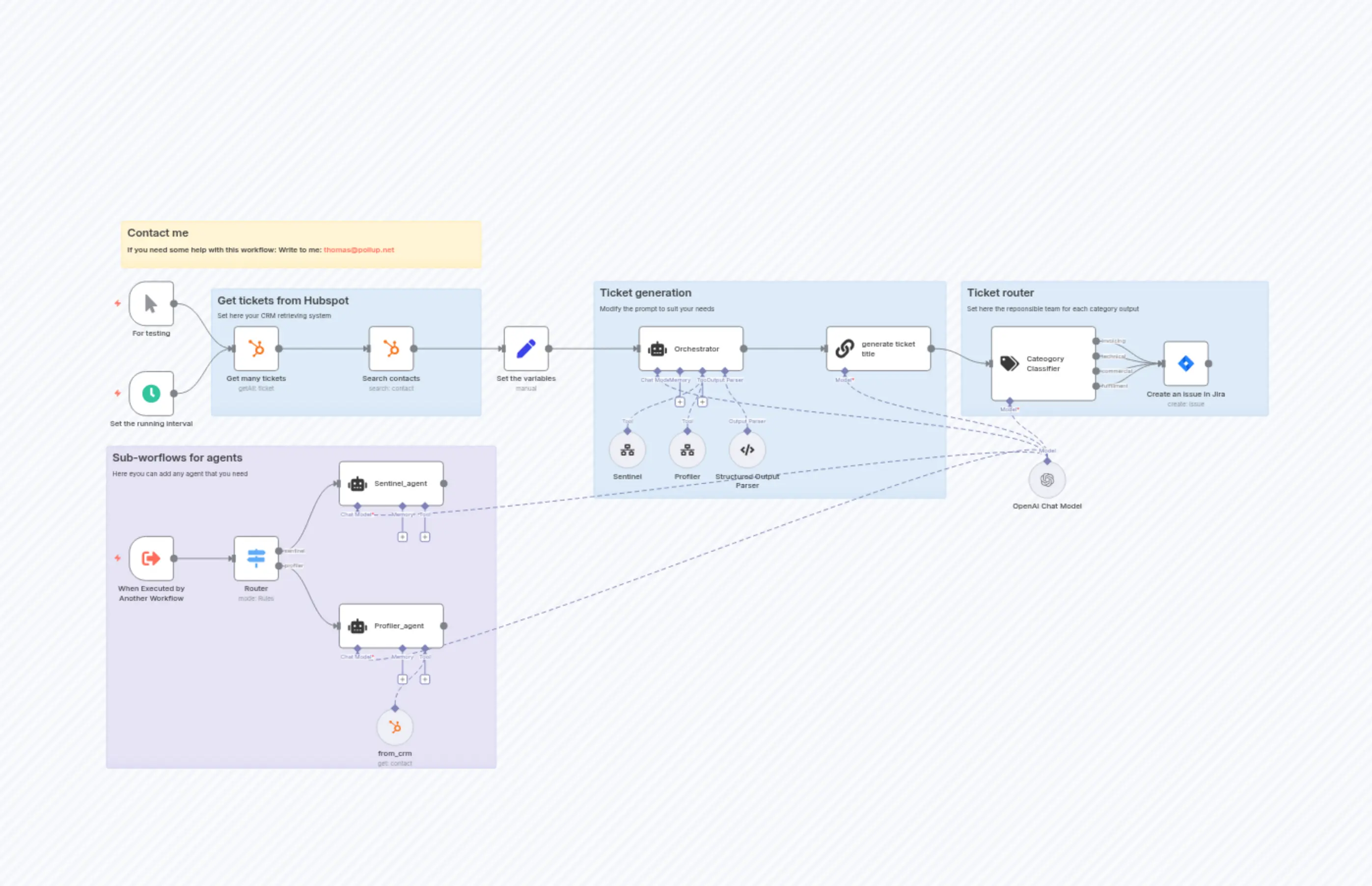Open the Profiler tool node

tap(687, 451)
